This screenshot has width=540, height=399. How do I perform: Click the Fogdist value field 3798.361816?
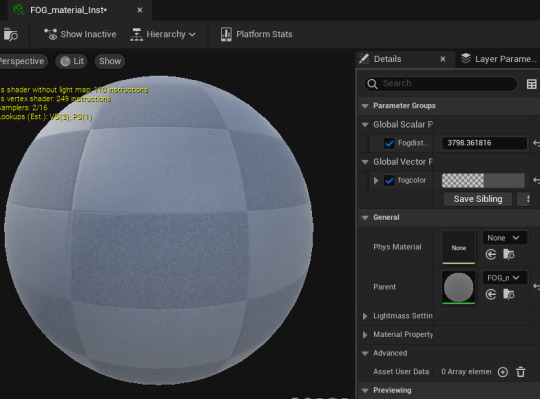click(484, 143)
